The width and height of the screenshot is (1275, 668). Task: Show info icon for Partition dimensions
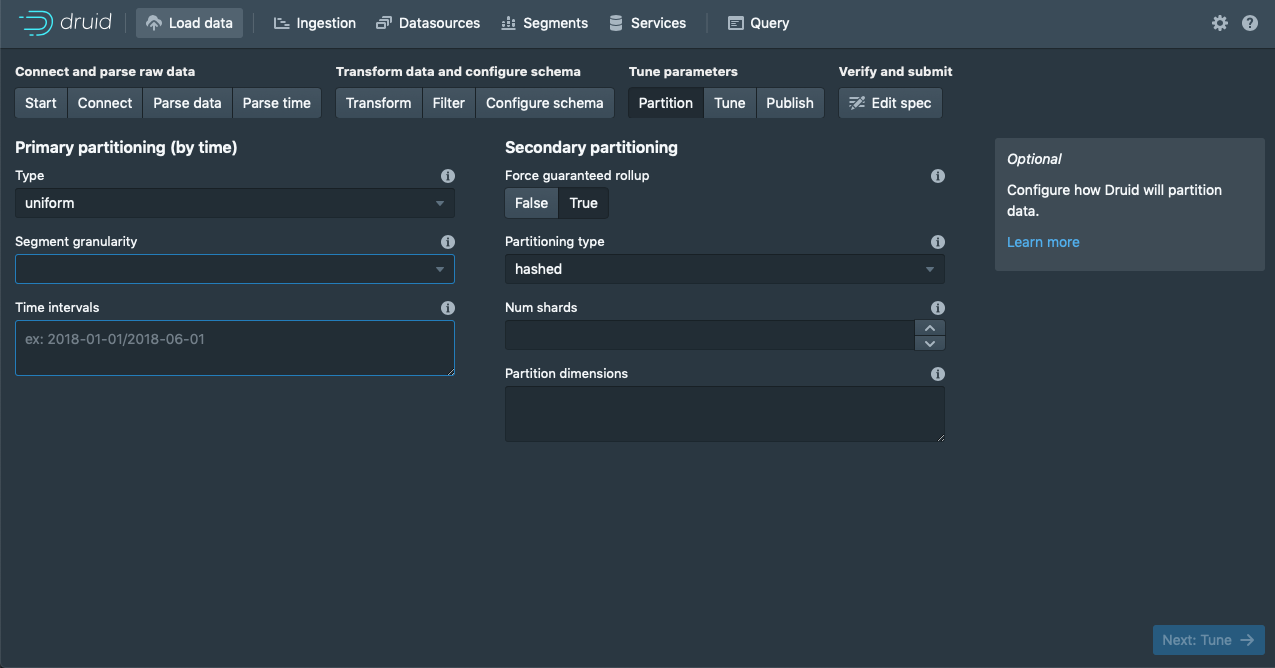(x=938, y=374)
